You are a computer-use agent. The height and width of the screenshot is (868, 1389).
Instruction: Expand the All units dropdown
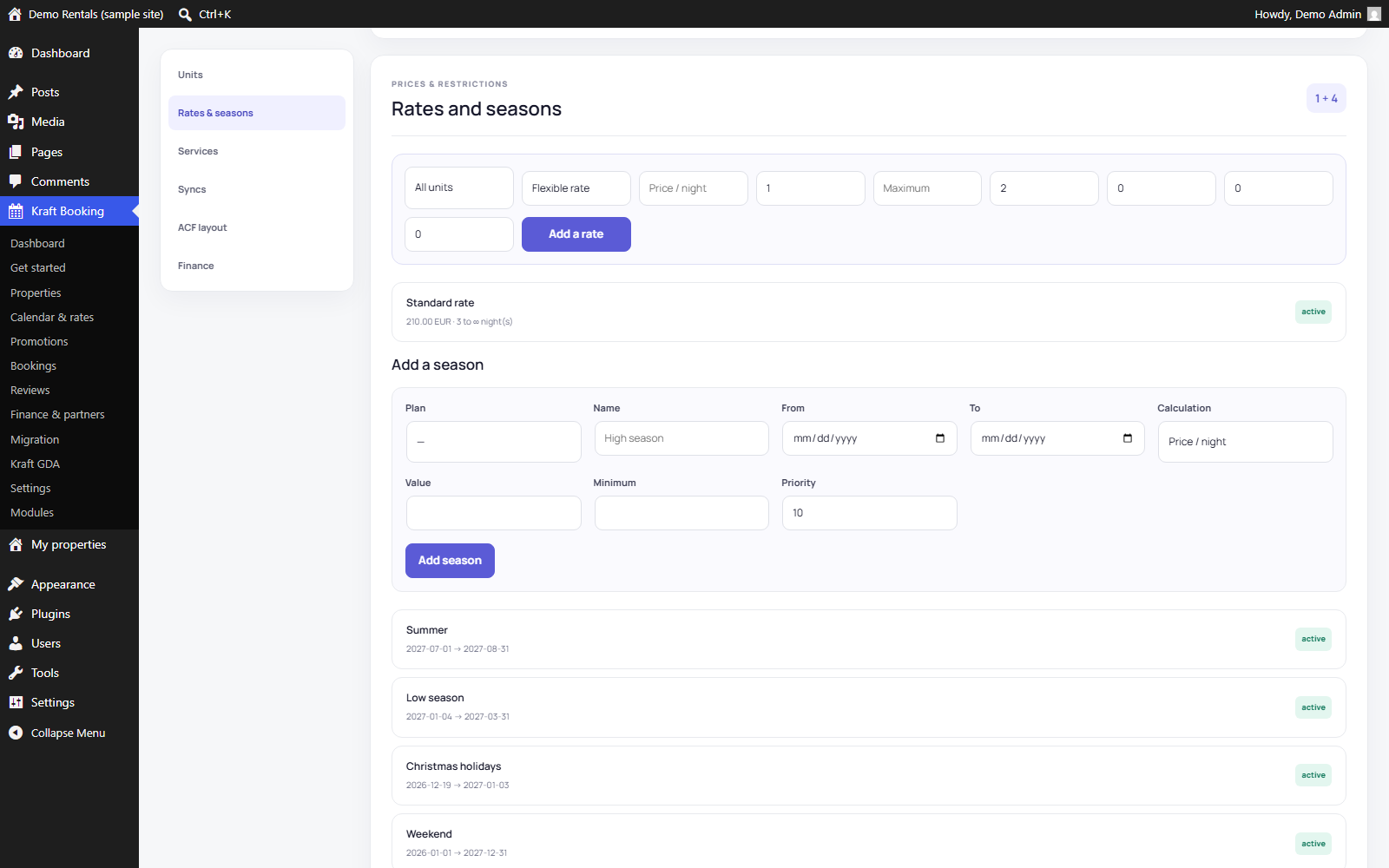click(x=459, y=187)
